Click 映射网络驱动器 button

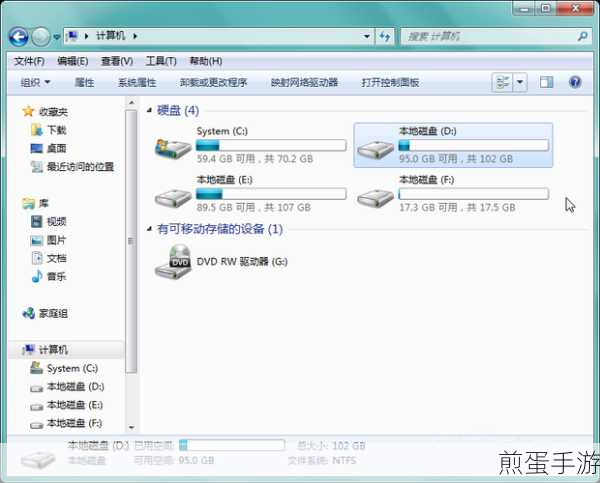[305, 82]
